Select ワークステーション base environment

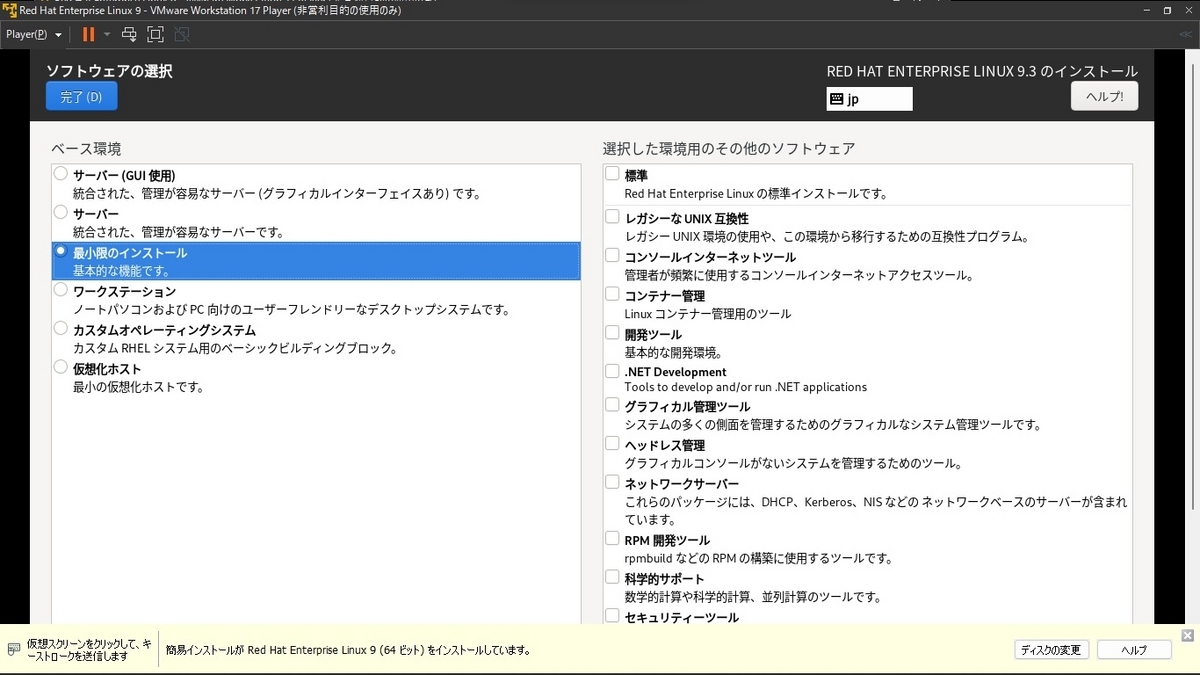click(x=61, y=290)
